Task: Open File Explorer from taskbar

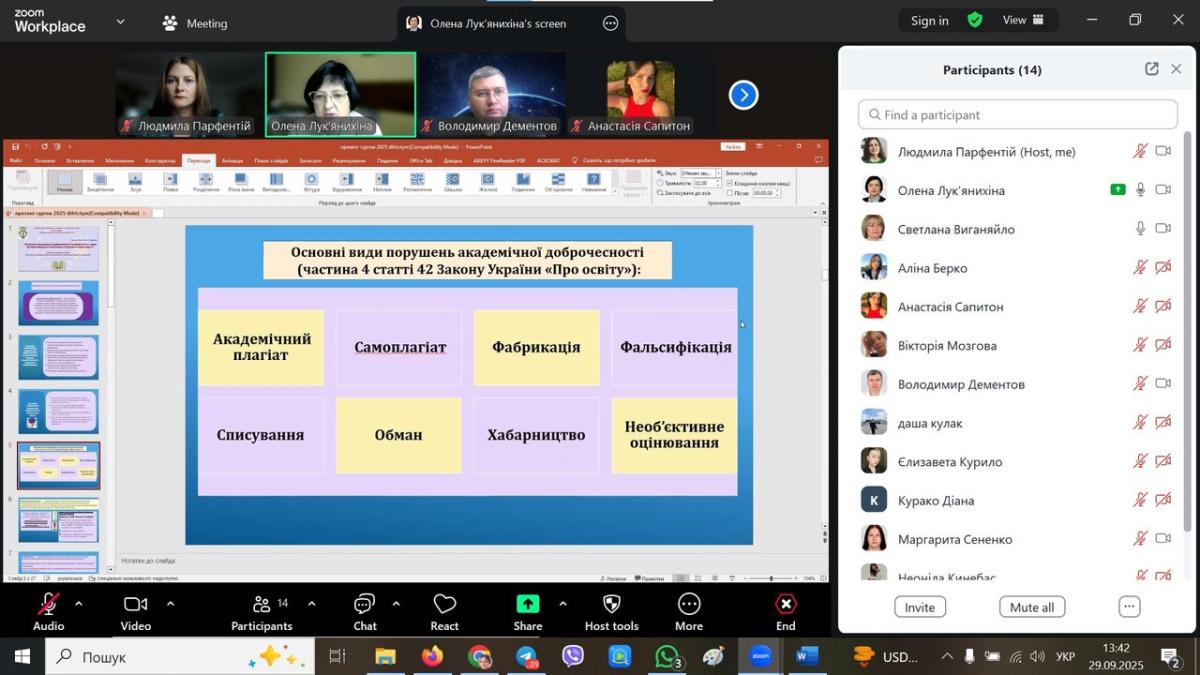Action: pyautogui.click(x=386, y=657)
